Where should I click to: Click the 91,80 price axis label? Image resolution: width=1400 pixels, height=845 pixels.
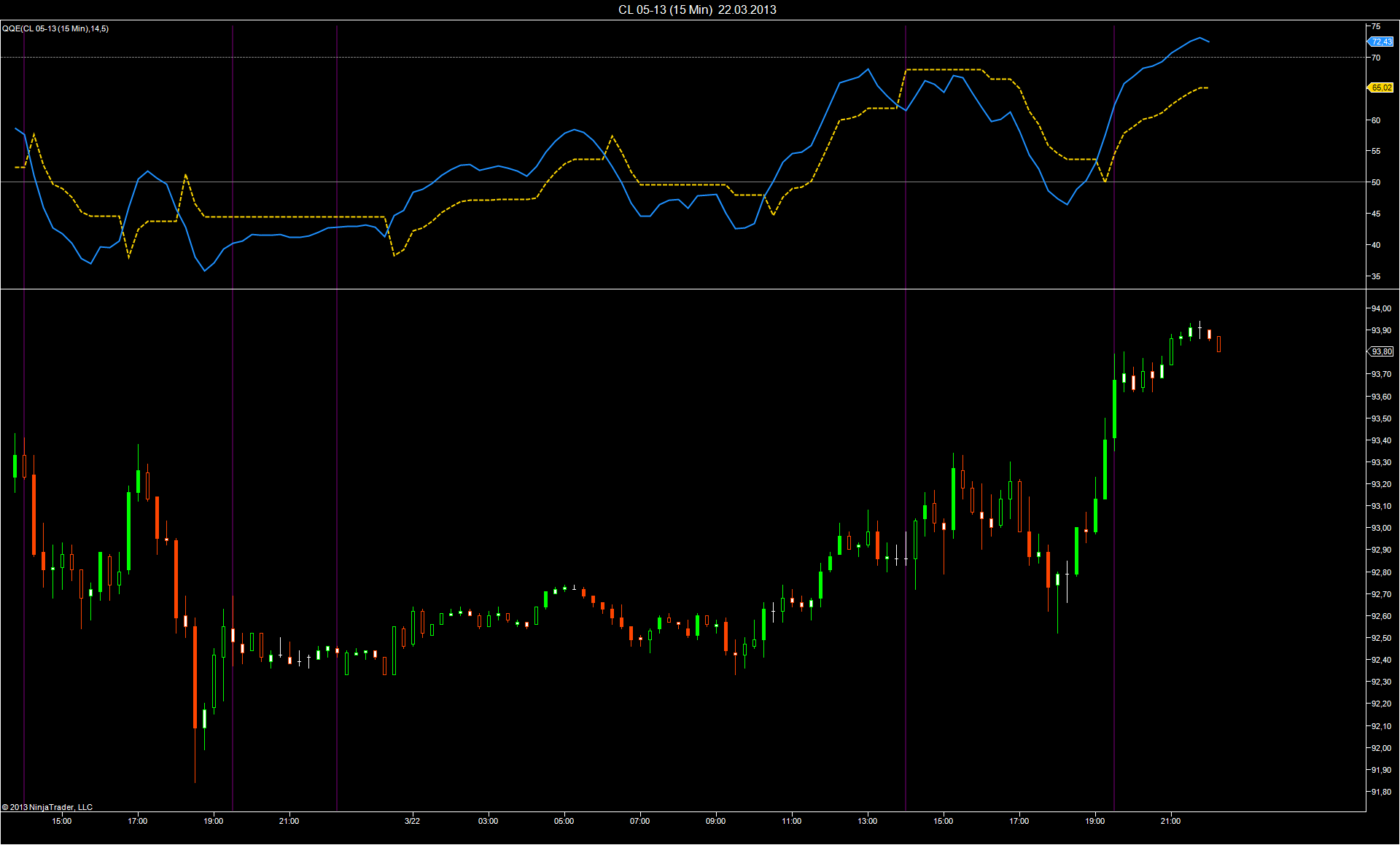tap(1381, 792)
